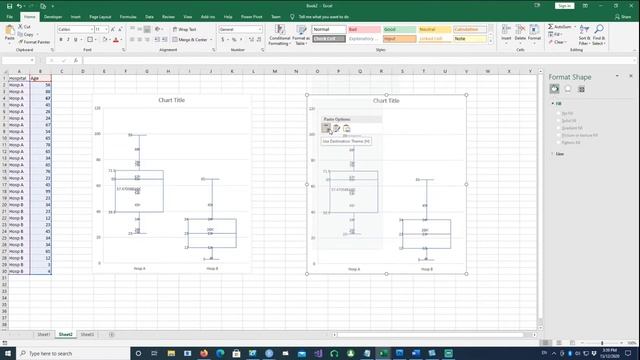Screen dimensions: 640x360
Task: Open the Page Layout ribbon tab
Action: point(100,17)
